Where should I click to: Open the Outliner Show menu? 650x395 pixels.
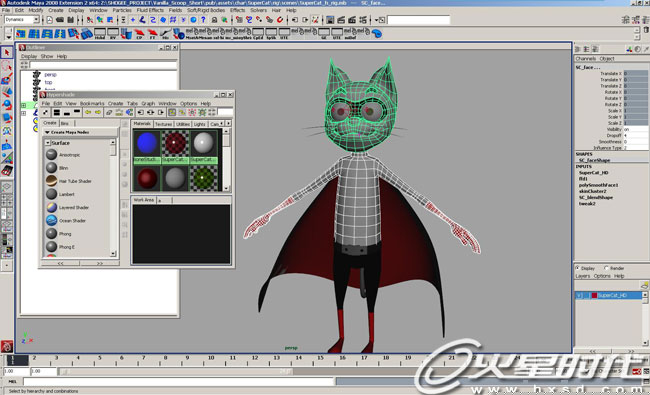pyautogui.click(x=47, y=56)
